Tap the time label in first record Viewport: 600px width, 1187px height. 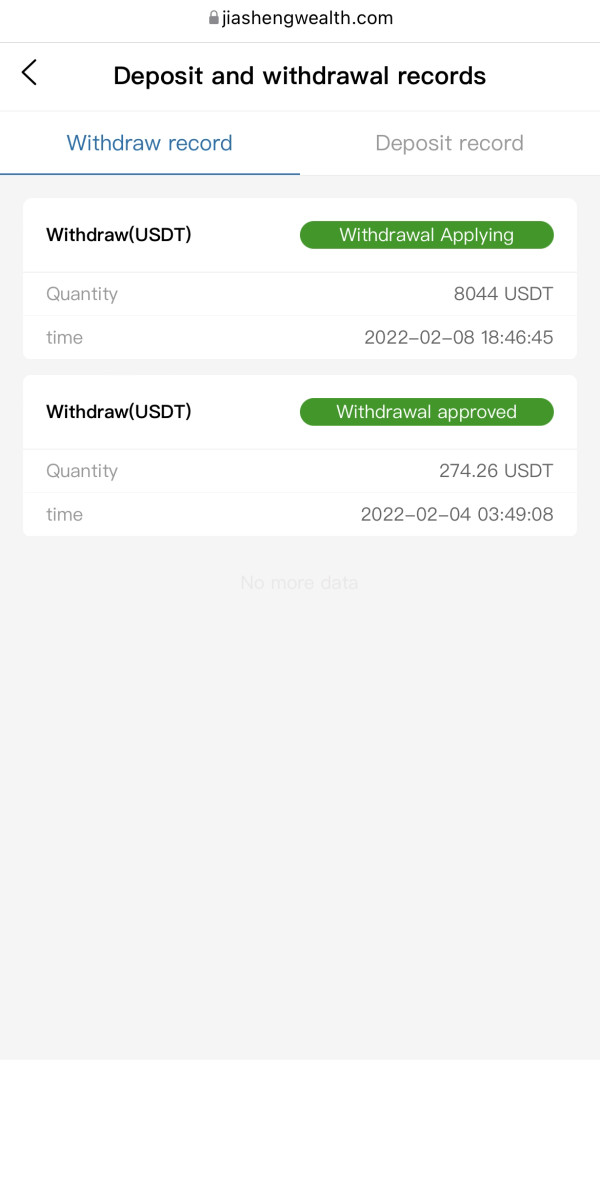click(x=64, y=338)
